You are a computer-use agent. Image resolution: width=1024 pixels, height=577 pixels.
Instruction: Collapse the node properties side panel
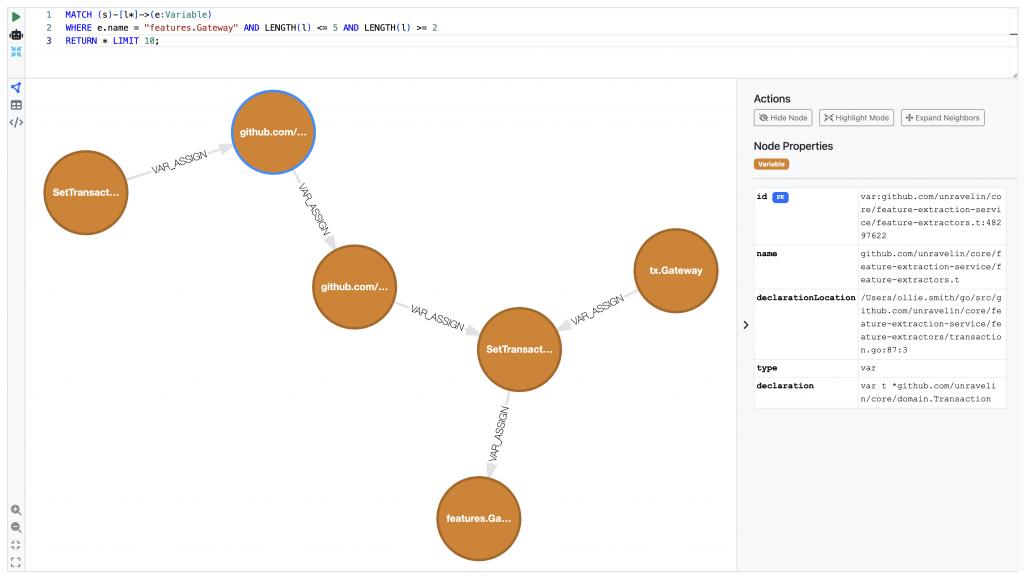pos(745,325)
